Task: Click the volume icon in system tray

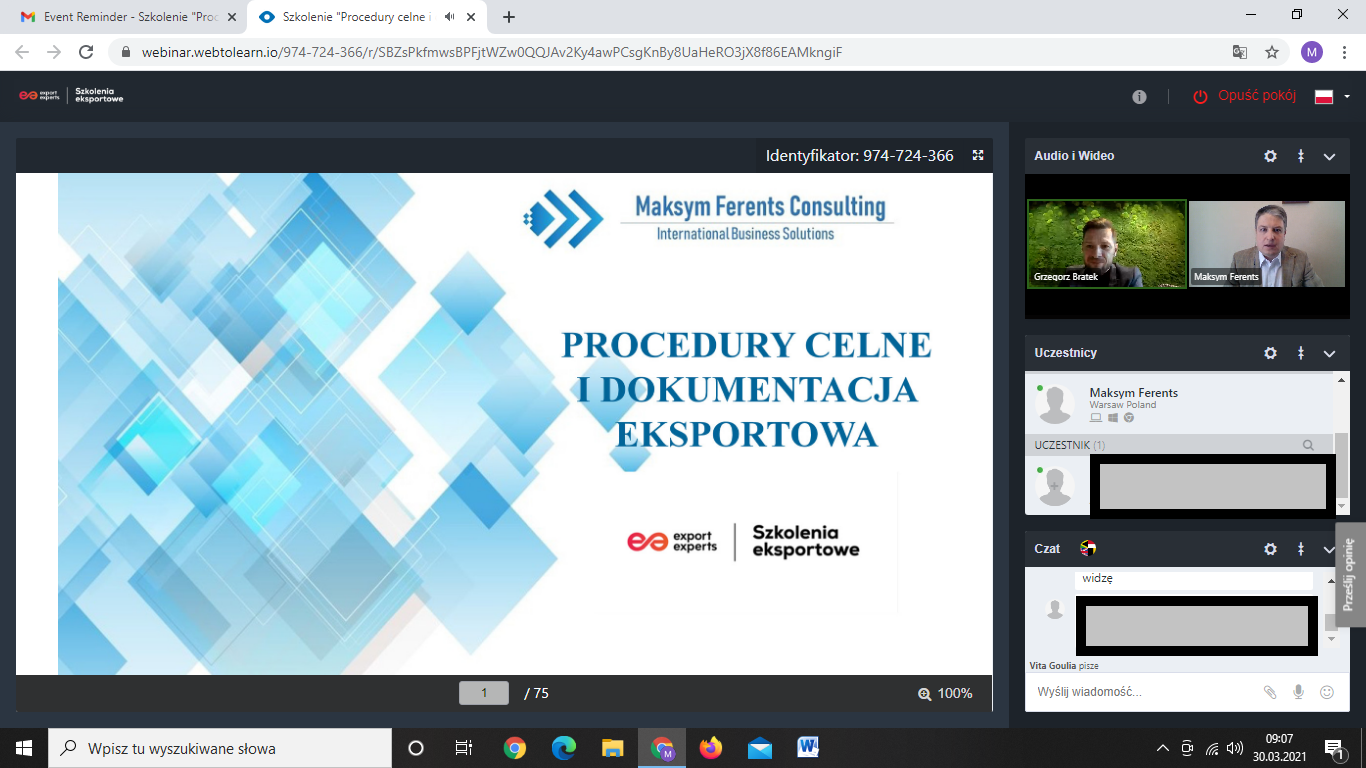Action: (1235, 748)
